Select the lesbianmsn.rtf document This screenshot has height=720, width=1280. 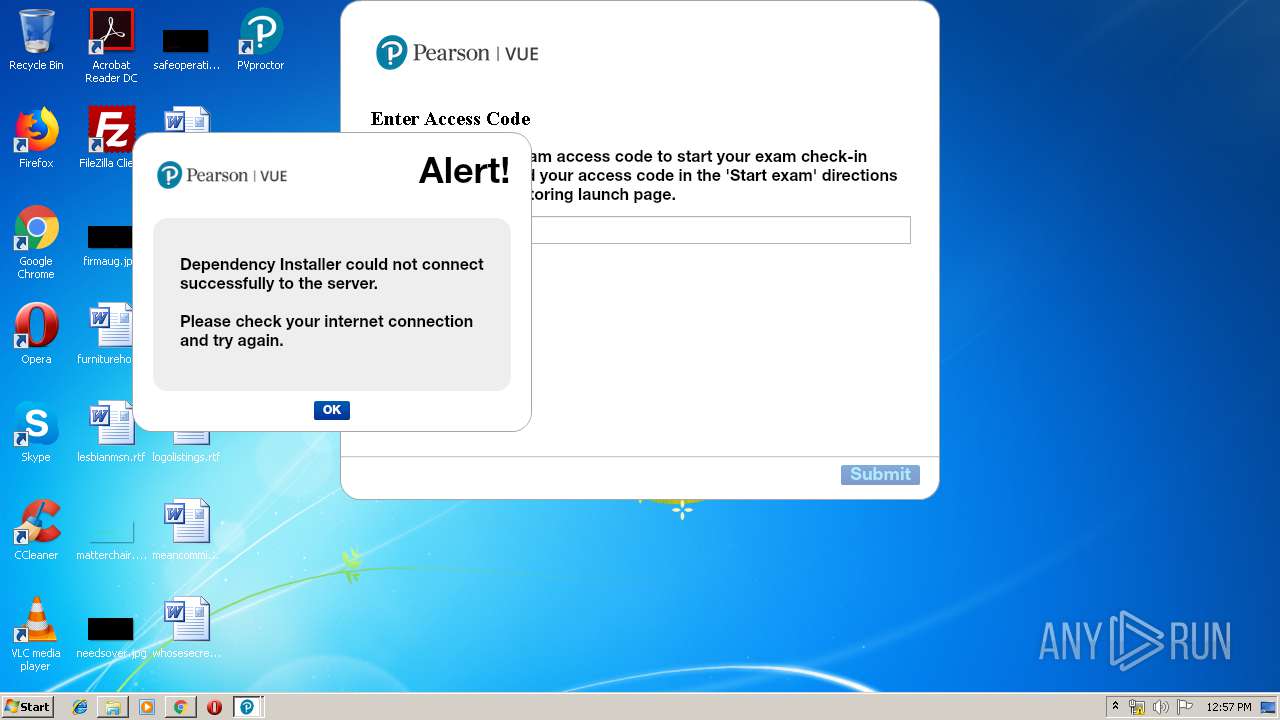pos(111,432)
